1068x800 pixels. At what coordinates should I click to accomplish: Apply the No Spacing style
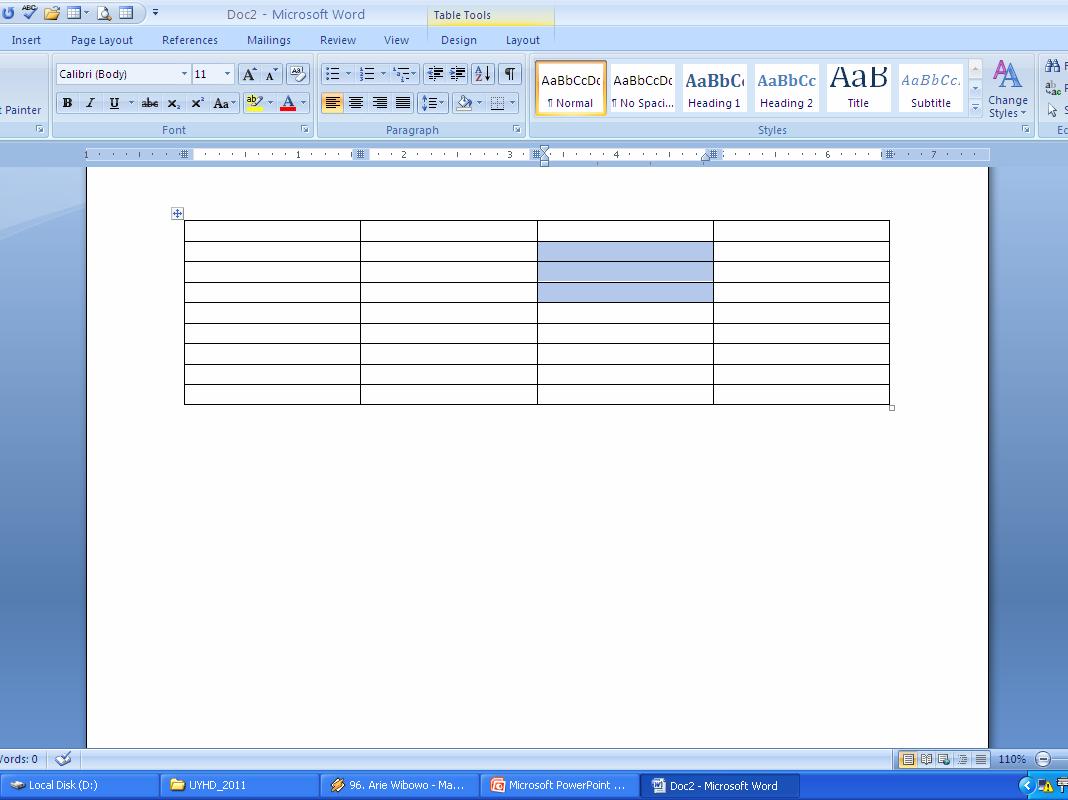[x=642, y=89]
